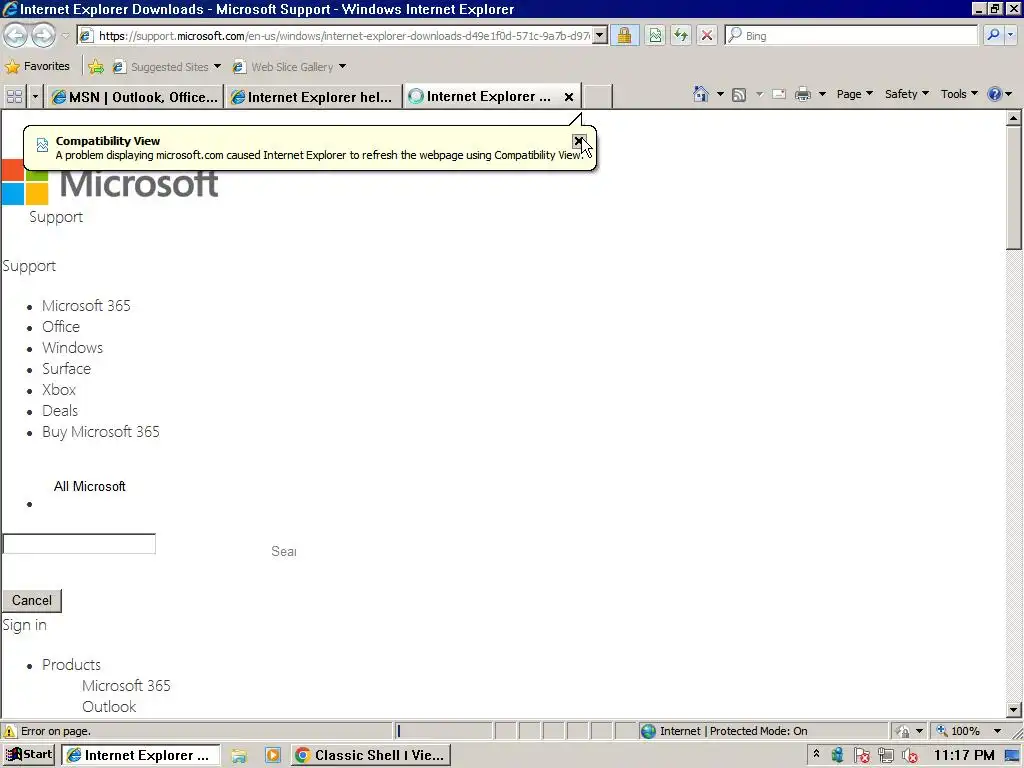The width and height of the screenshot is (1024, 768).
Task: Open Windows Explorer from the taskbar quick launch
Action: tap(239, 756)
